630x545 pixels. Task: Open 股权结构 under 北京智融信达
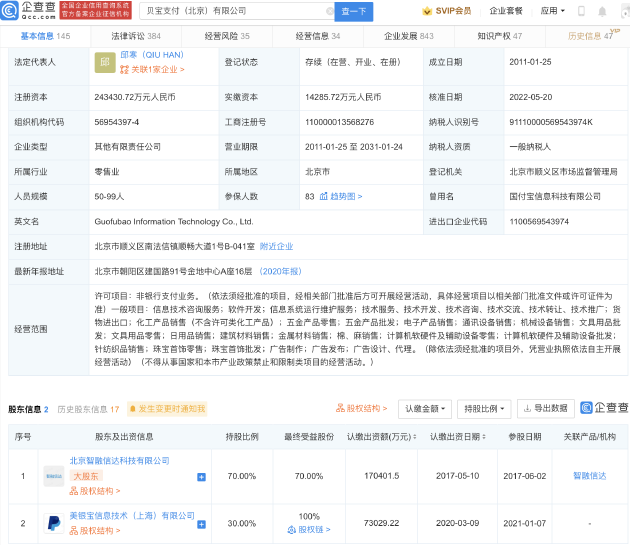pyautogui.click(x=95, y=491)
